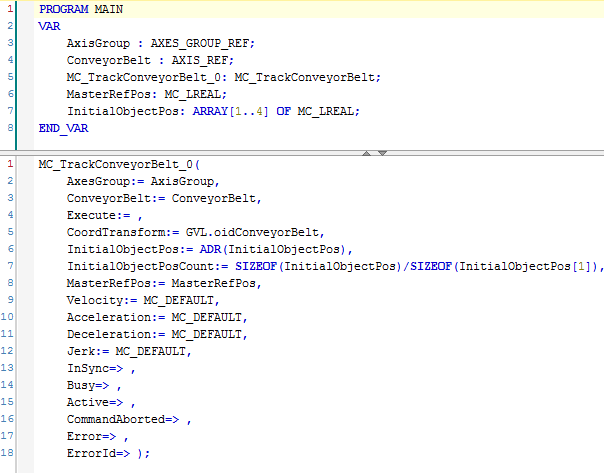Click the down arrow on the pane splitter
This screenshot has height=473, width=604.
coord(382,153)
